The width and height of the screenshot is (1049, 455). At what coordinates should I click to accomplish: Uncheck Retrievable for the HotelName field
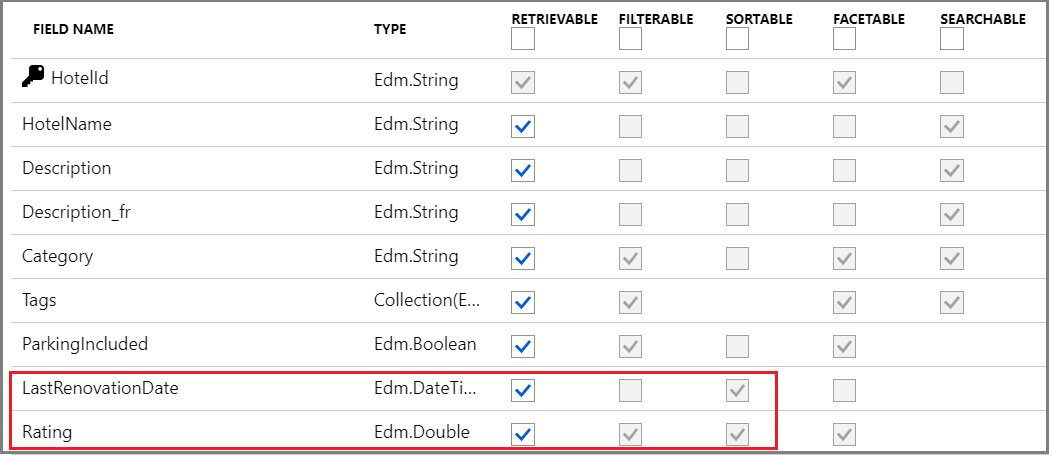(x=523, y=126)
